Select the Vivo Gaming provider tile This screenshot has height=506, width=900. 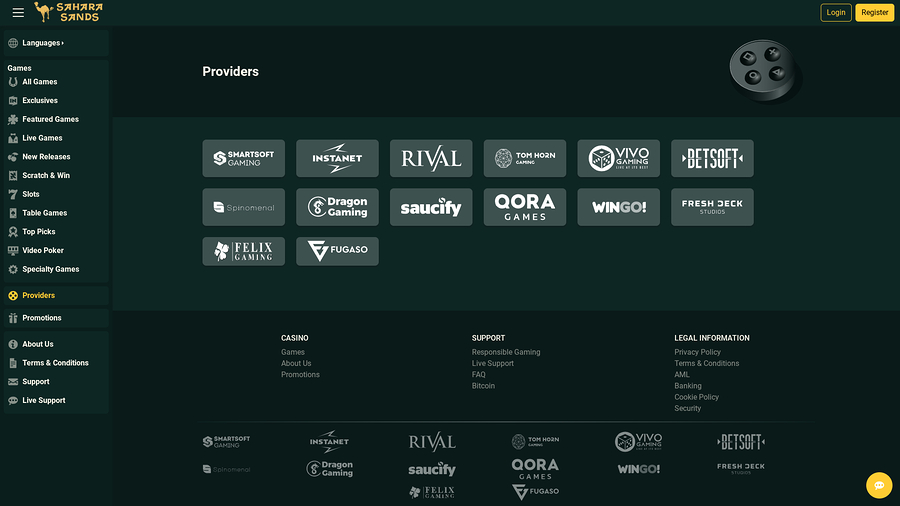point(618,158)
